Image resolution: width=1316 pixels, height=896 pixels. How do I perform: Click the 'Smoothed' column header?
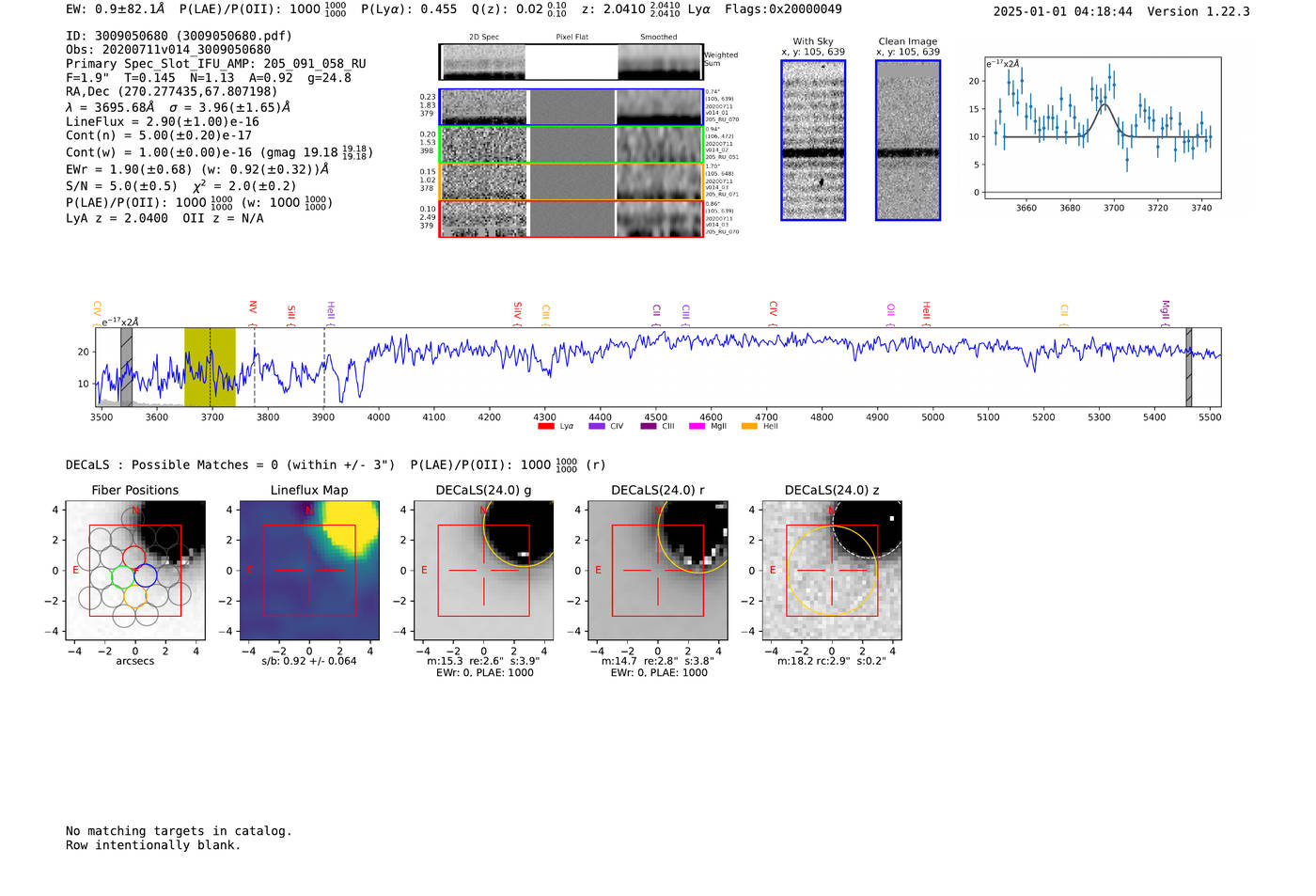coord(658,37)
